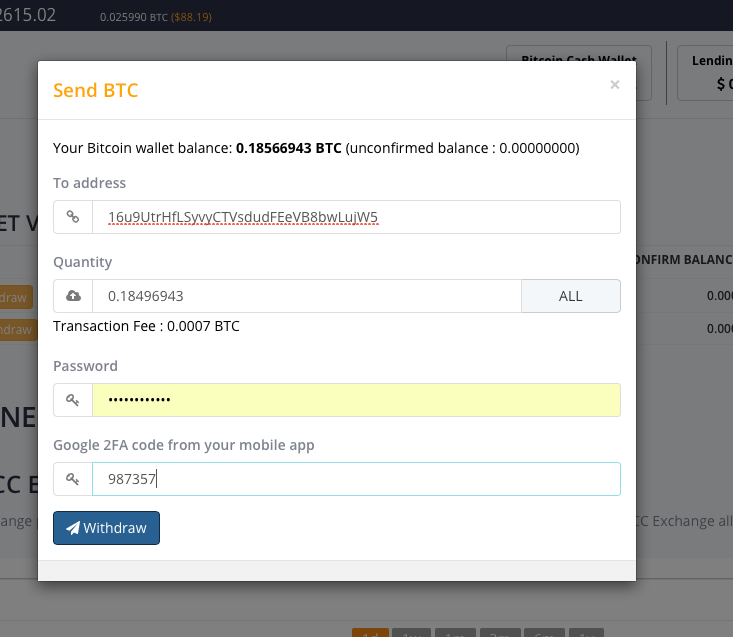Click into the Password field
Screen dimensions: 733x637
pyautogui.click(x=356, y=400)
